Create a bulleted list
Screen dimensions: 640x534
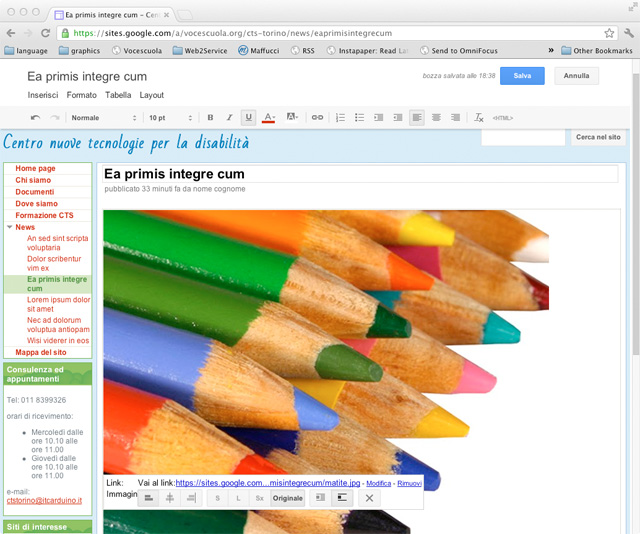coord(359,118)
